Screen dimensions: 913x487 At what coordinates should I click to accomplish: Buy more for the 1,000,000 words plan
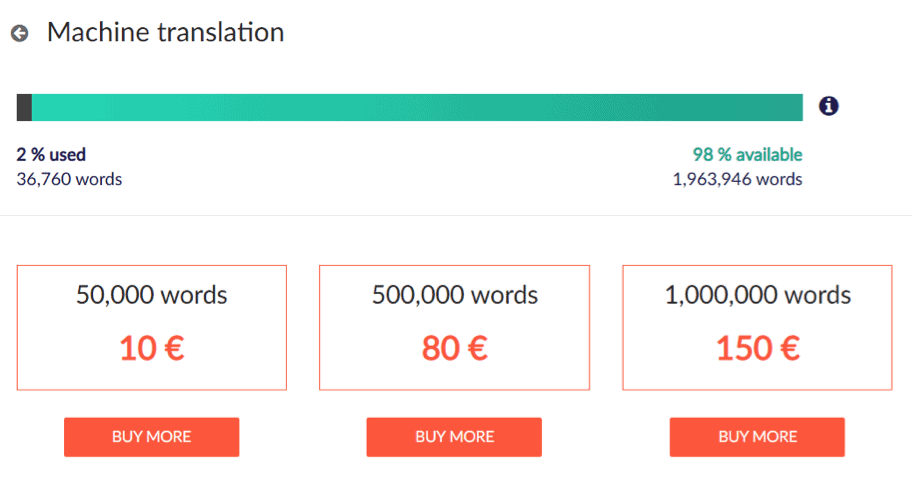click(x=757, y=437)
